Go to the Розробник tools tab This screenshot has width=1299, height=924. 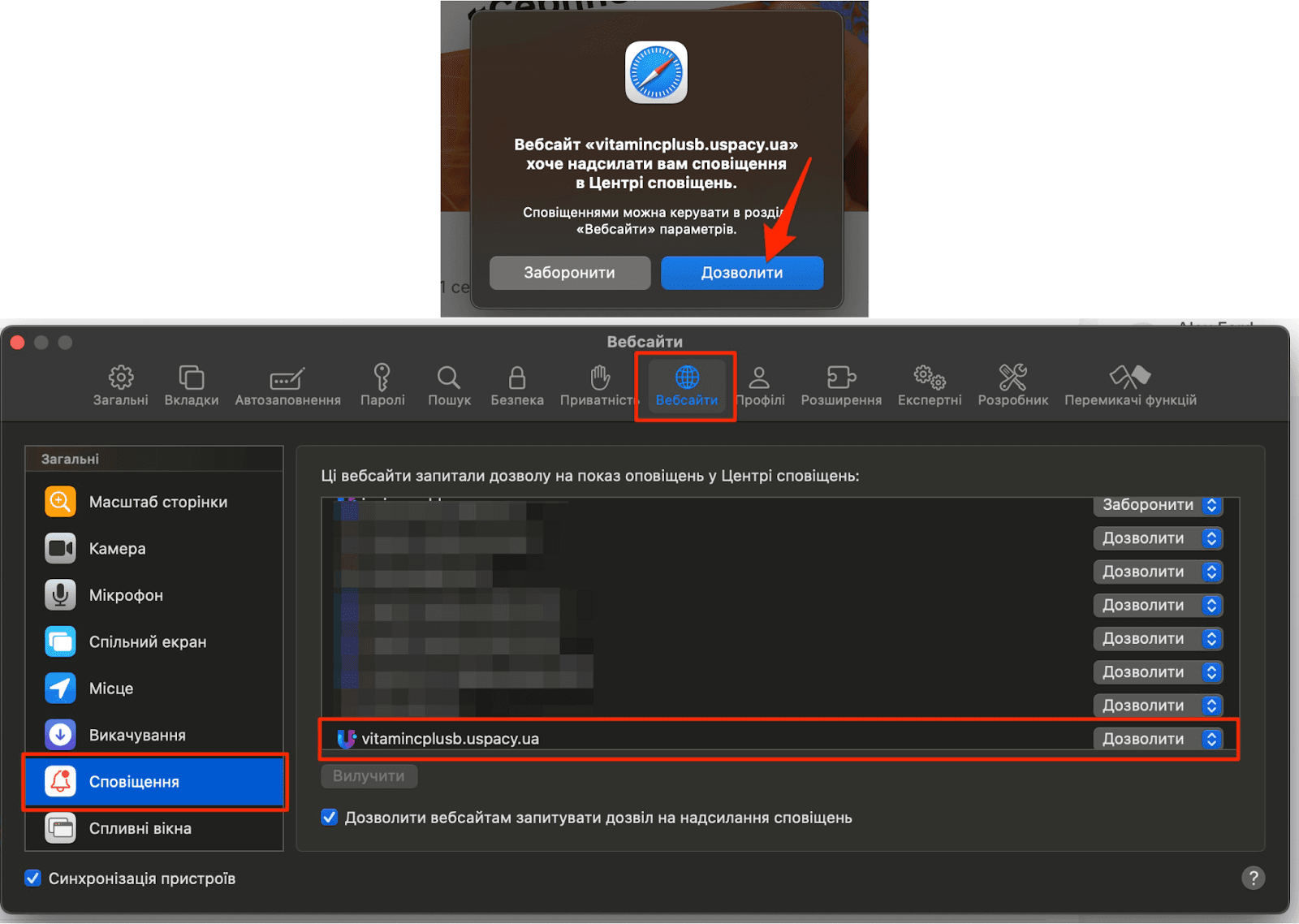[1013, 385]
